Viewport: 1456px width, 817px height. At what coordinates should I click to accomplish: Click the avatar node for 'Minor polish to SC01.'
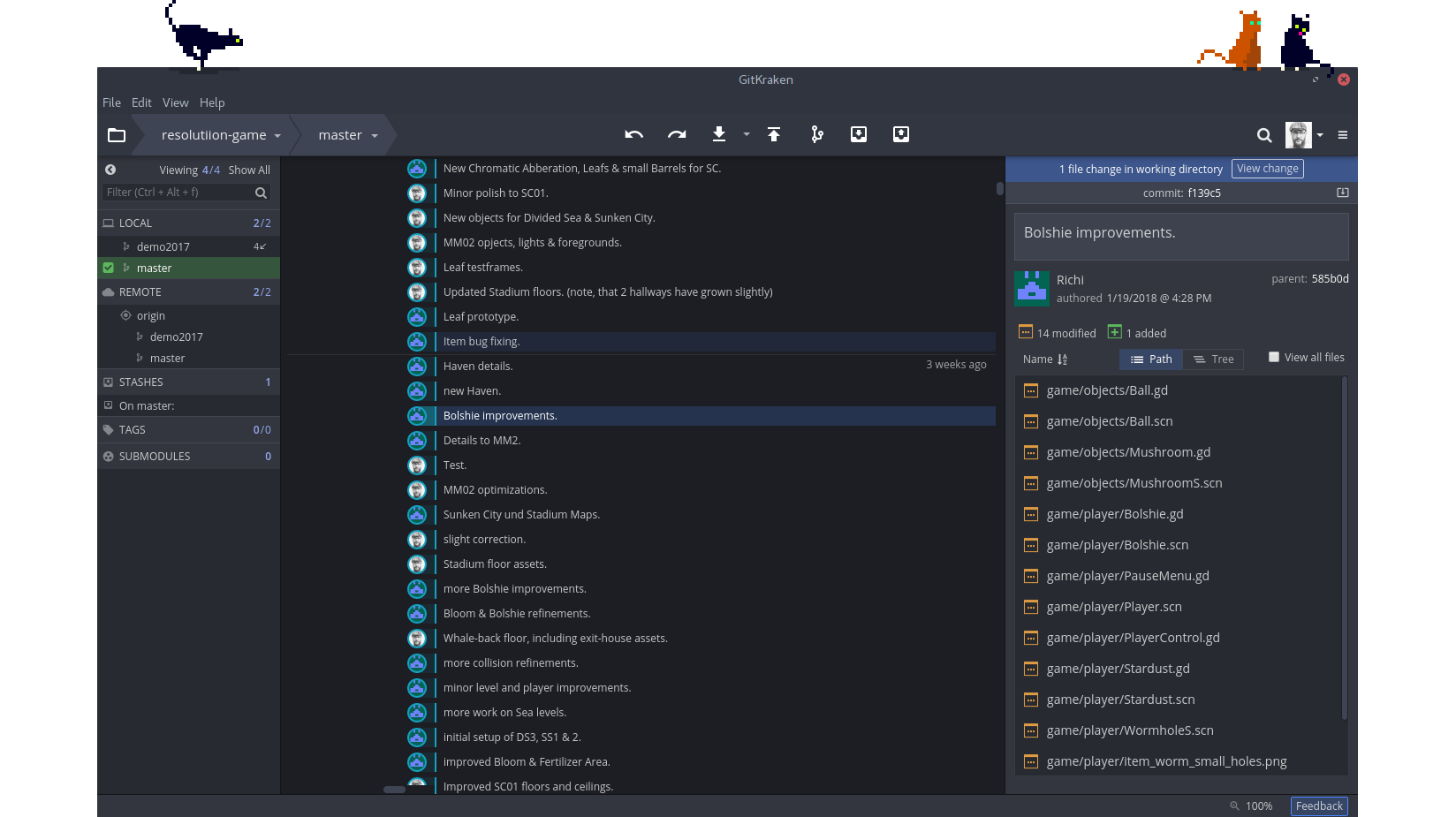pyautogui.click(x=417, y=193)
